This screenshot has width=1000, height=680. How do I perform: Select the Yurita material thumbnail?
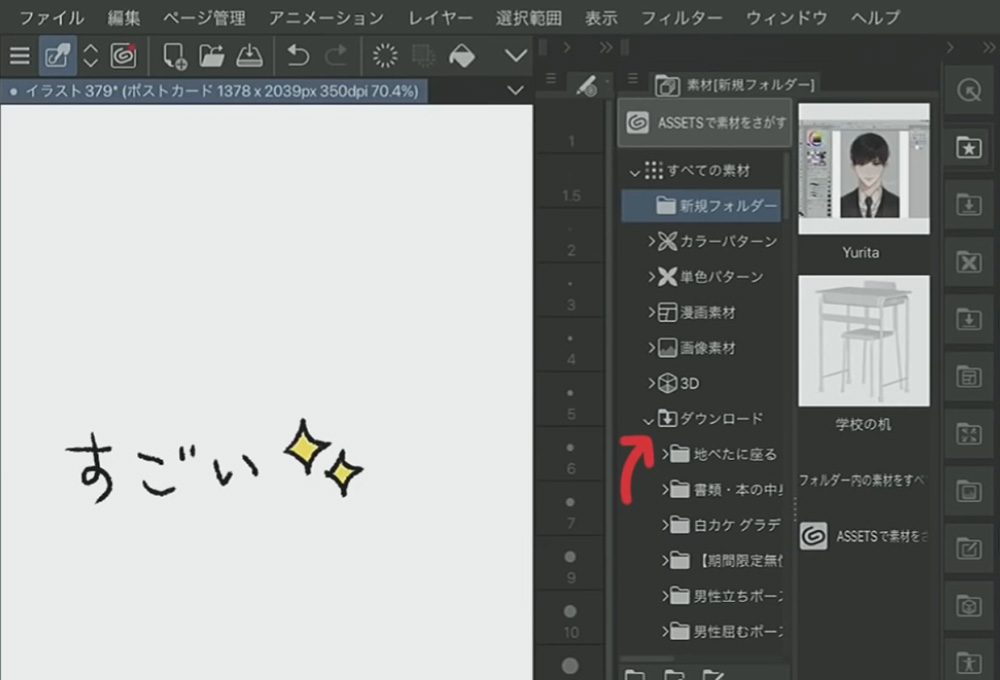pyautogui.click(x=863, y=168)
